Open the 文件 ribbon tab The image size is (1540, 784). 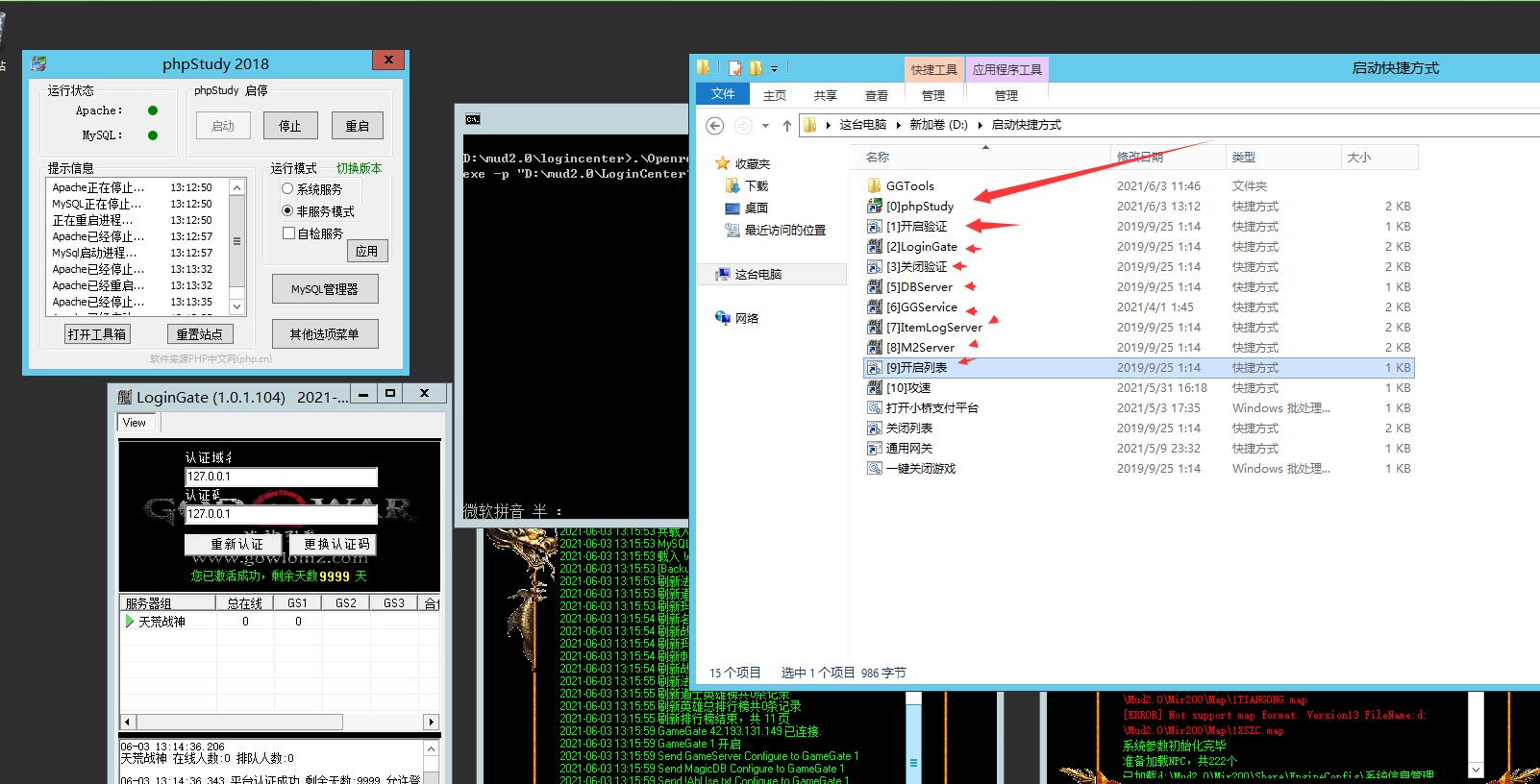tap(723, 94)
